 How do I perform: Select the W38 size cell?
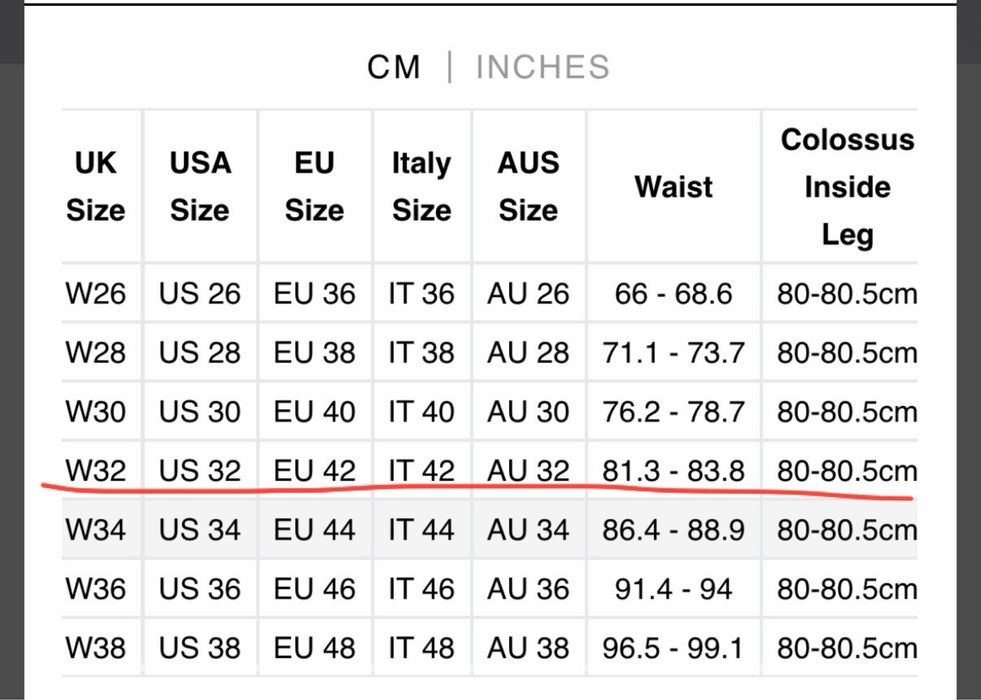96,647
